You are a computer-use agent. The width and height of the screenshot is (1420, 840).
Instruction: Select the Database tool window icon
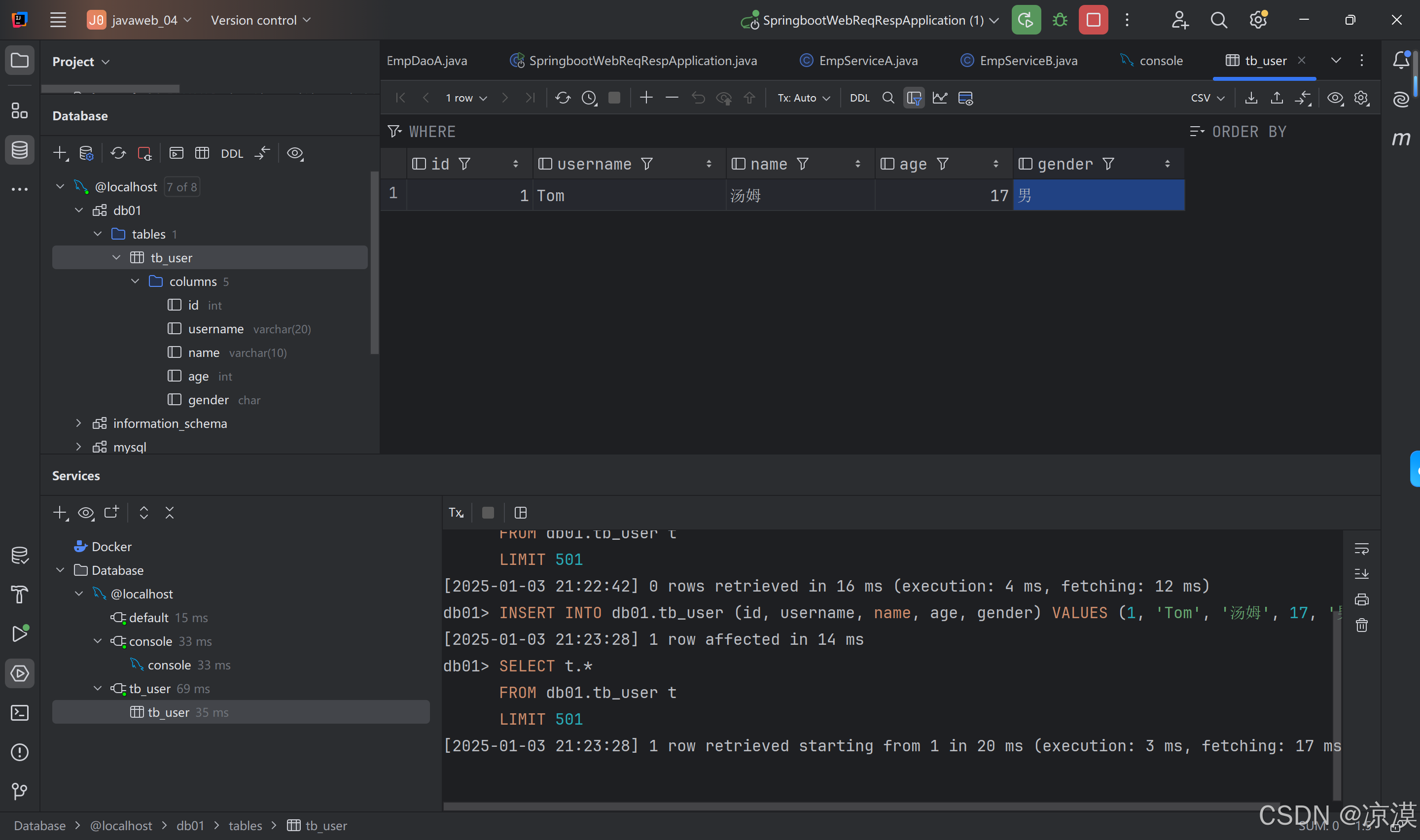pyautogui.click(x=20, y=149)
